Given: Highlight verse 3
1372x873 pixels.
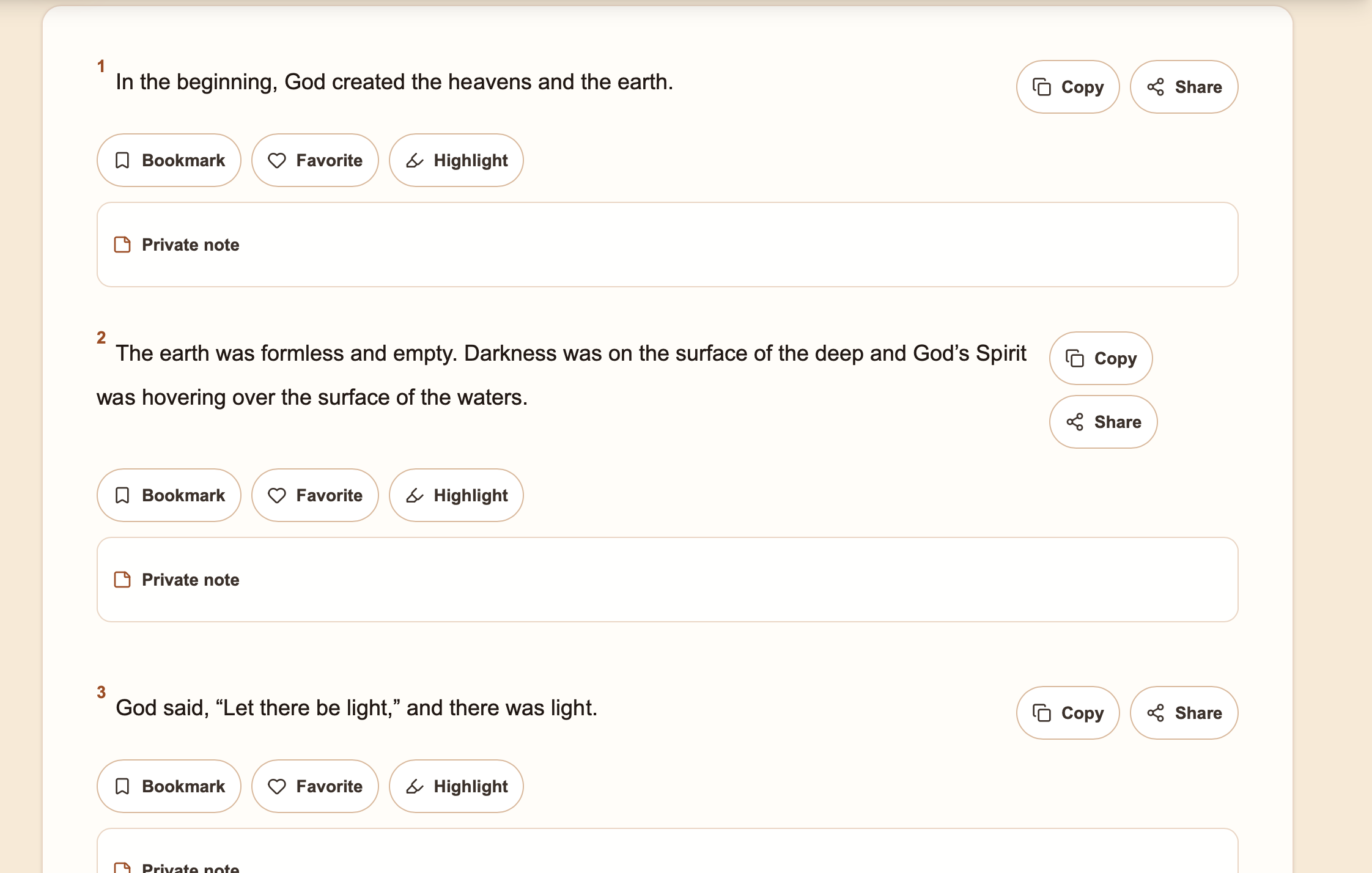Looking at the screenshot, I should coord(456,786).
